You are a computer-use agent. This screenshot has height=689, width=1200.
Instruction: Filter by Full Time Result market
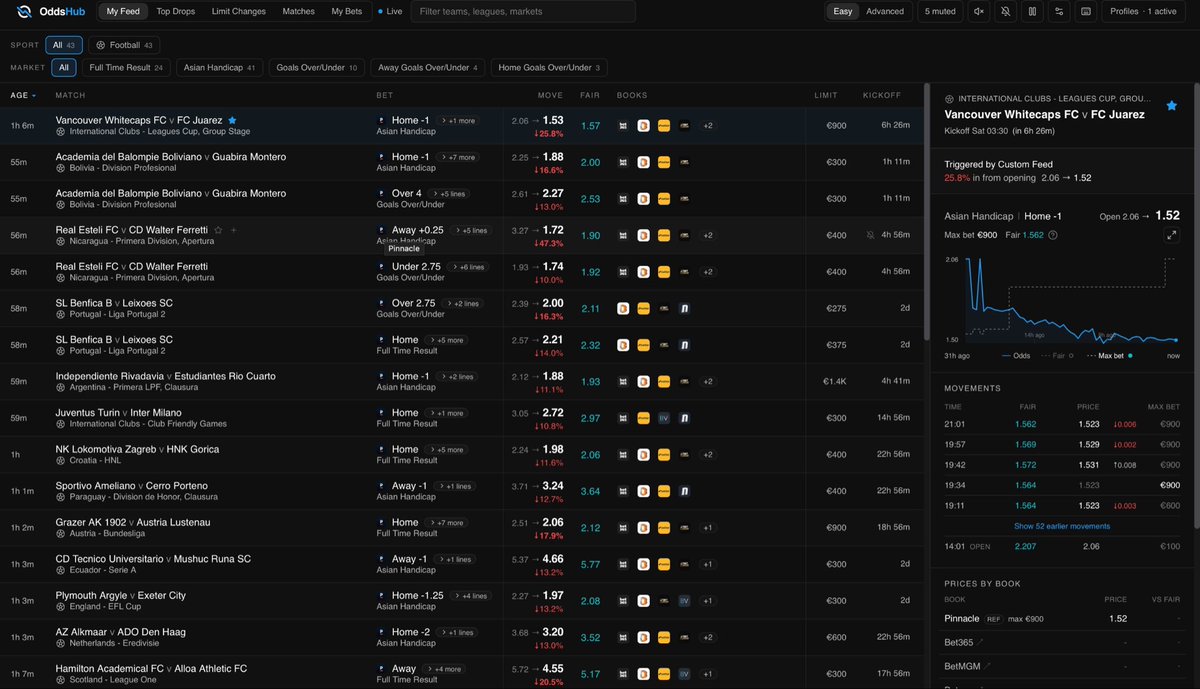tap(127, 68)
